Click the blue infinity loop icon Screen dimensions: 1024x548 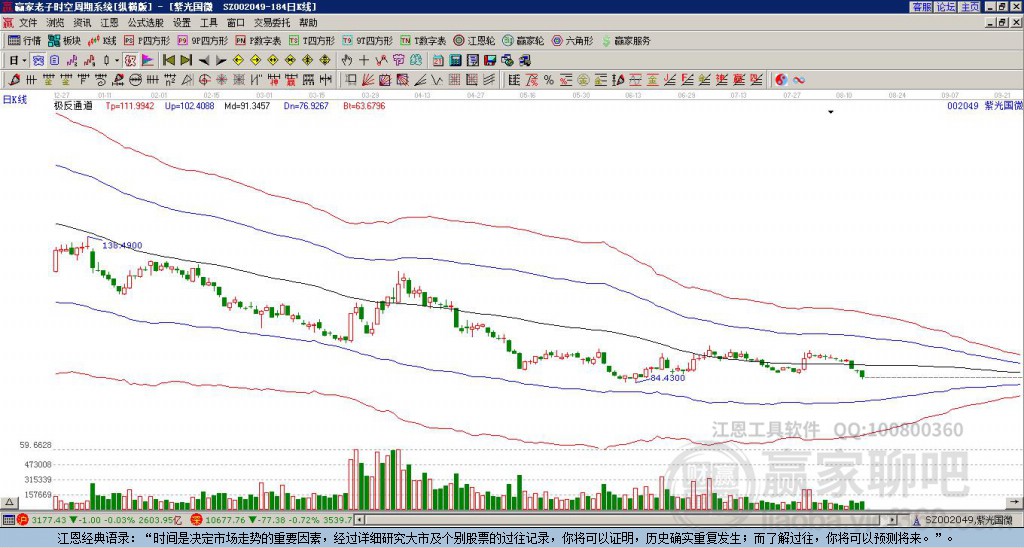[799, 80]
